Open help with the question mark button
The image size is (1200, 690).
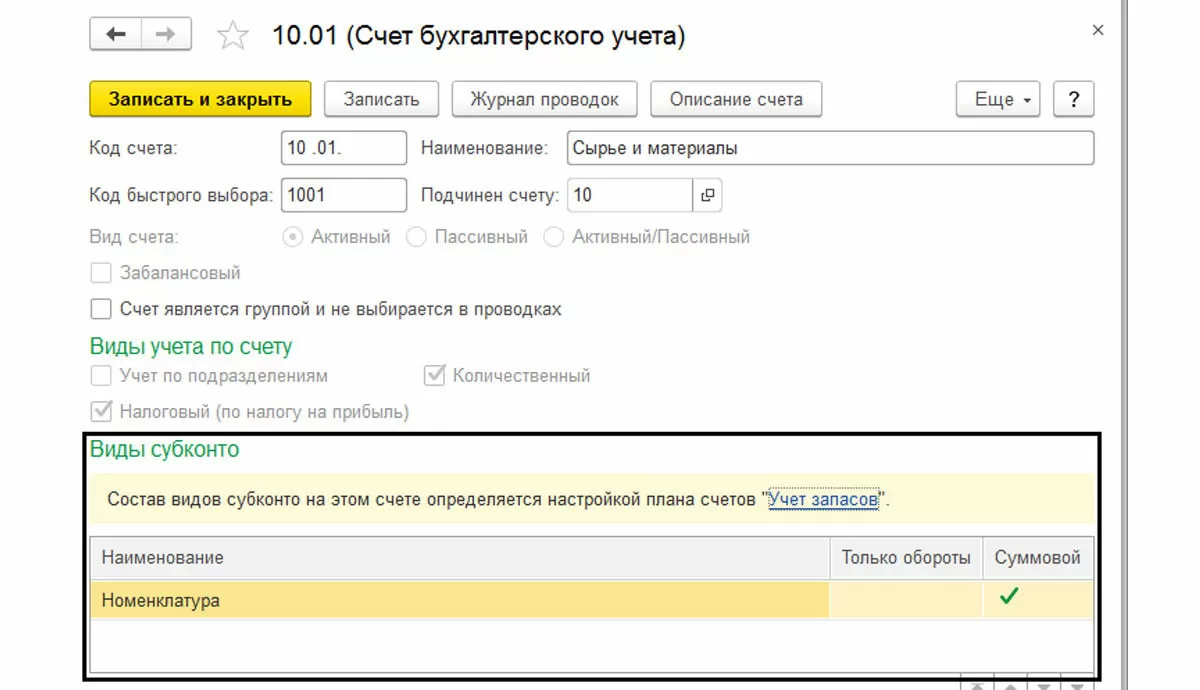pyautogui.click(x=1074, y=99)
